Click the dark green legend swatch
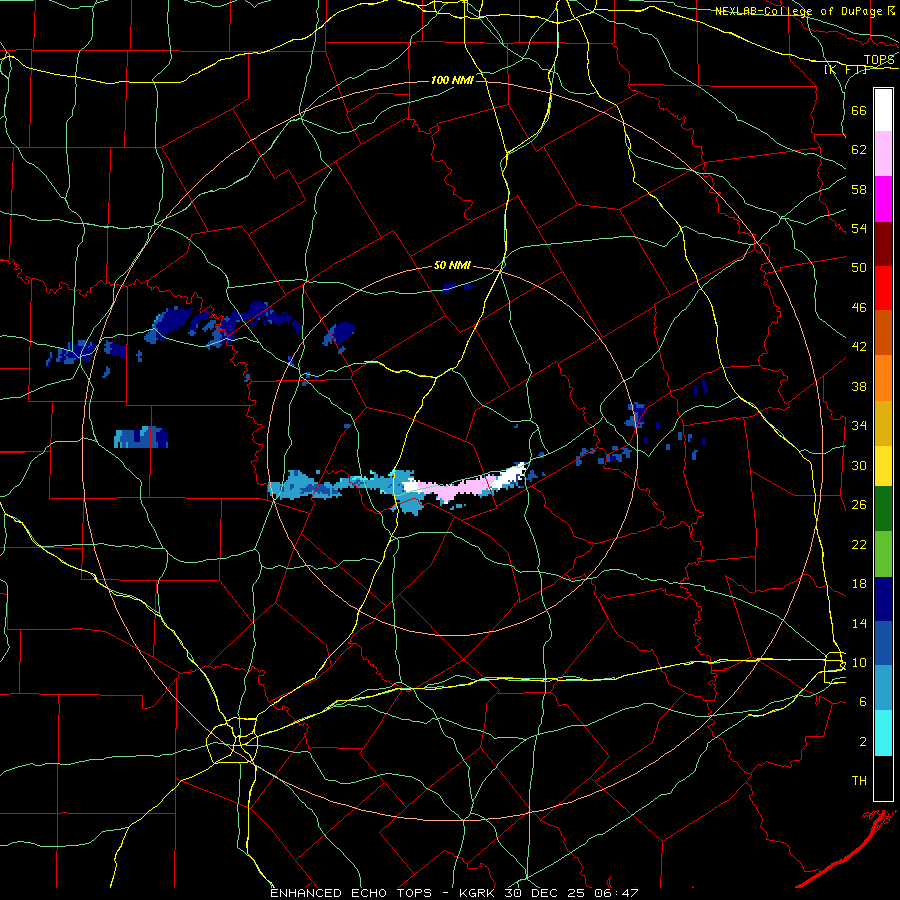Image resolution: width=900 pixels, height=900 pixels. 883,509
